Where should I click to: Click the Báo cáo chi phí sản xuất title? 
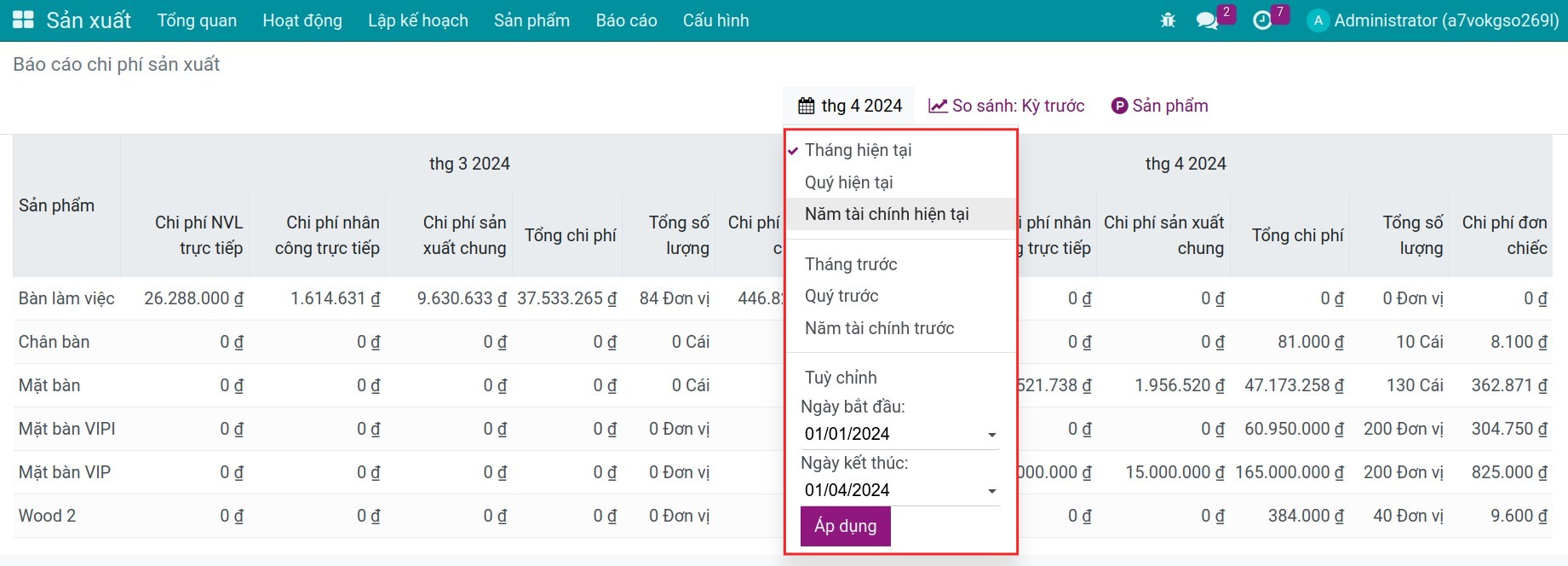coord(117,65)
